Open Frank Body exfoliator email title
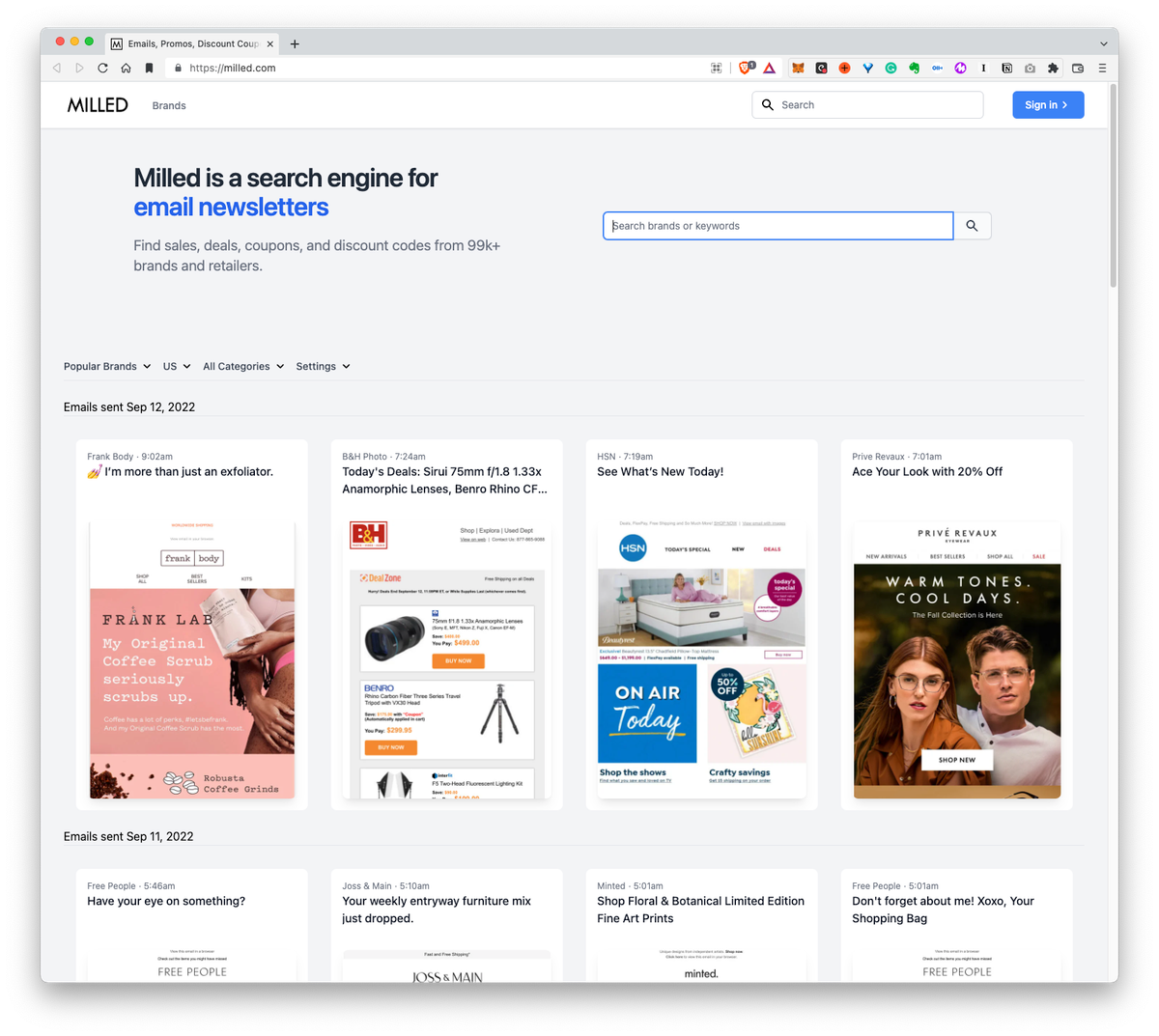Viewport: 1159px width, 1036px height. tap(181, 472)
